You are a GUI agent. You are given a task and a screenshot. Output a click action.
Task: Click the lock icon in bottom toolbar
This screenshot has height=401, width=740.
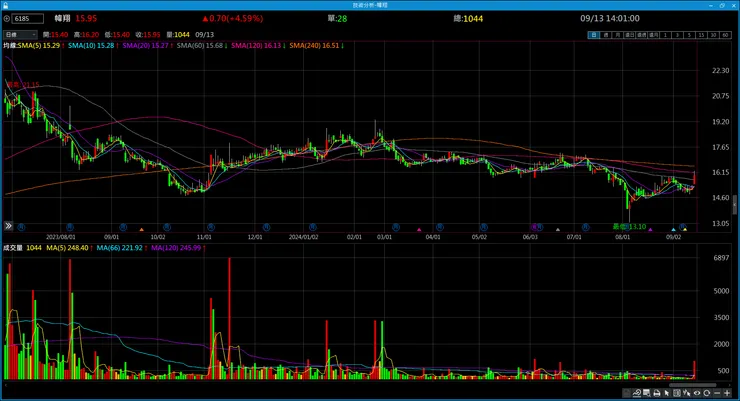pos(626,393)
